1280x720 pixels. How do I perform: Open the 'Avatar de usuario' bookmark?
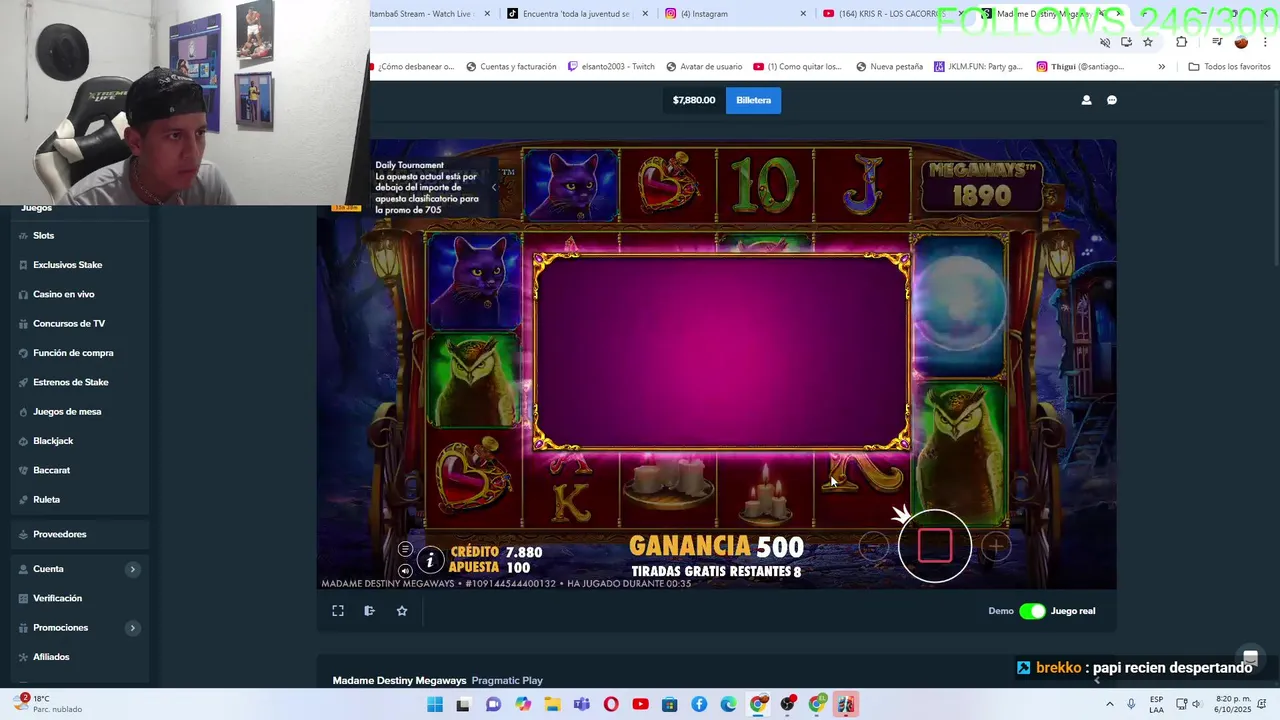[x=703, y=67]
